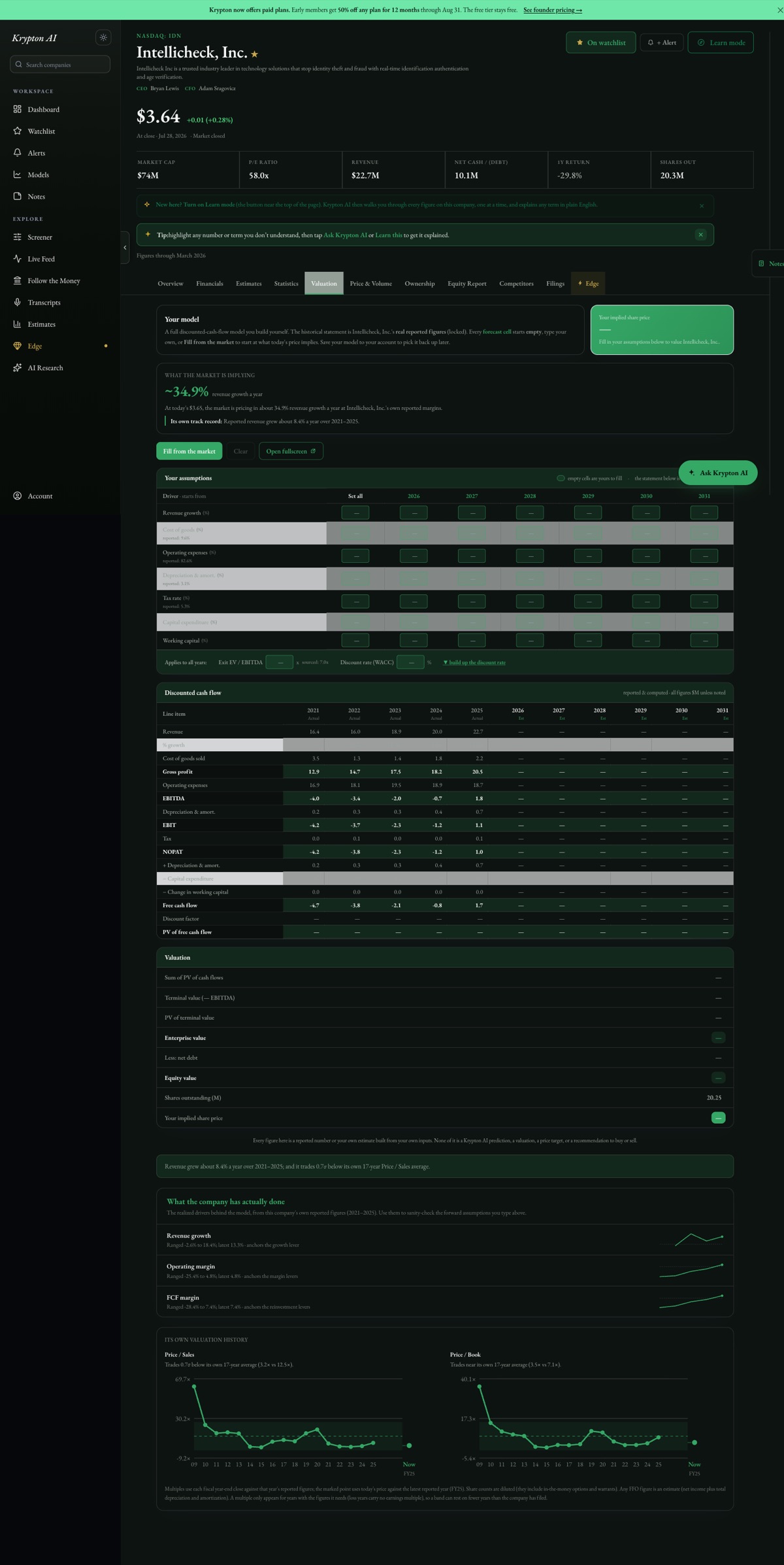The image size is (784, 1565).
Task: Click the Price / Sales Now data point
Action: pos(409,1445)
